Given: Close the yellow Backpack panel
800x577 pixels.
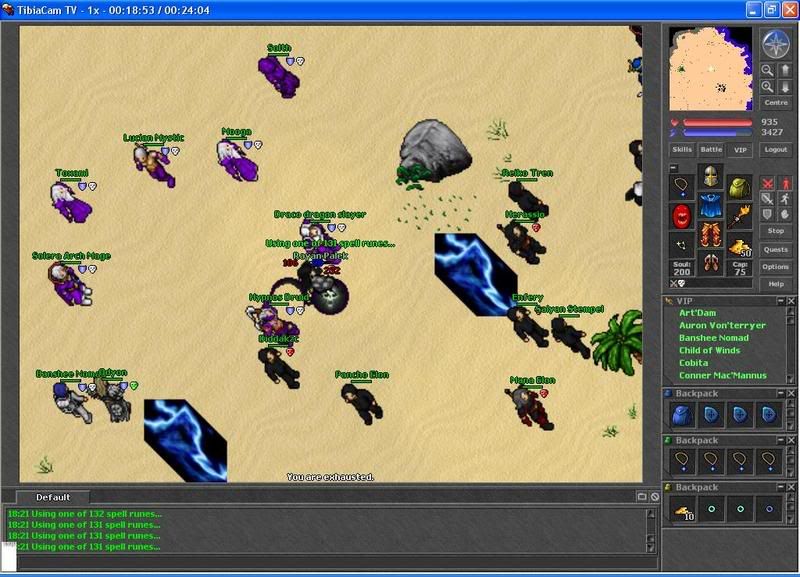Looking at the screenshot, I should (791, 487).
